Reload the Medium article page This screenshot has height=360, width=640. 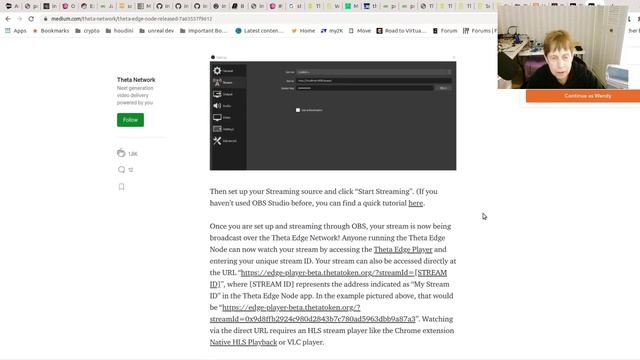31,19
